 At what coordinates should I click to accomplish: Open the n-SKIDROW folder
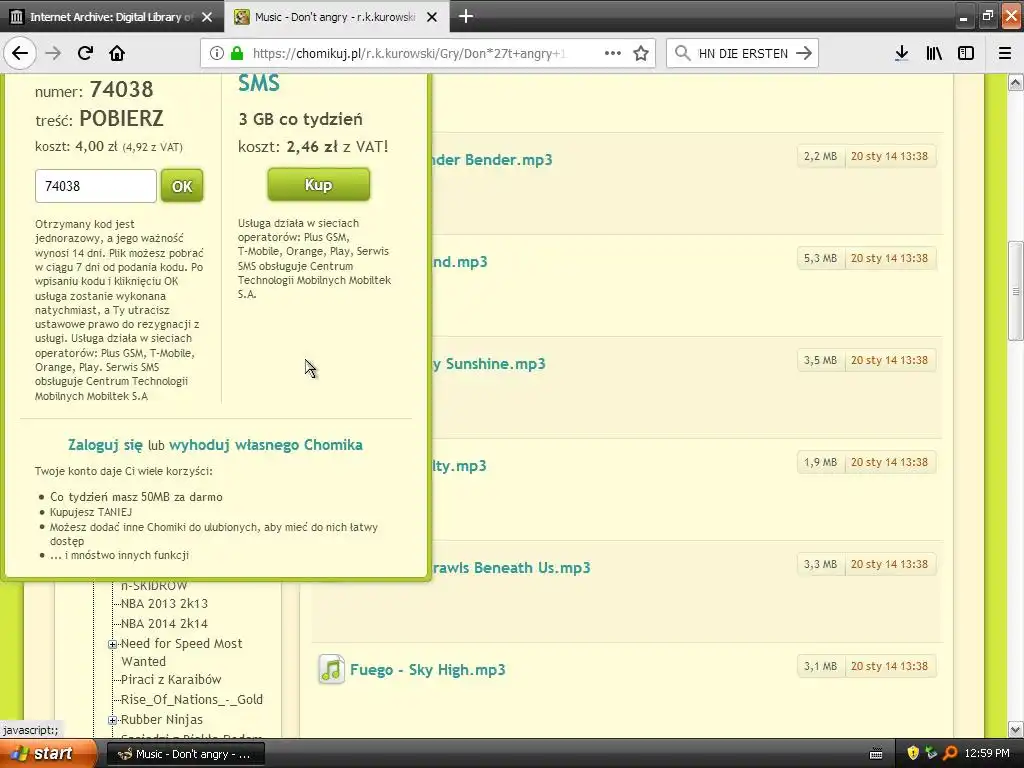coord(154,586)
